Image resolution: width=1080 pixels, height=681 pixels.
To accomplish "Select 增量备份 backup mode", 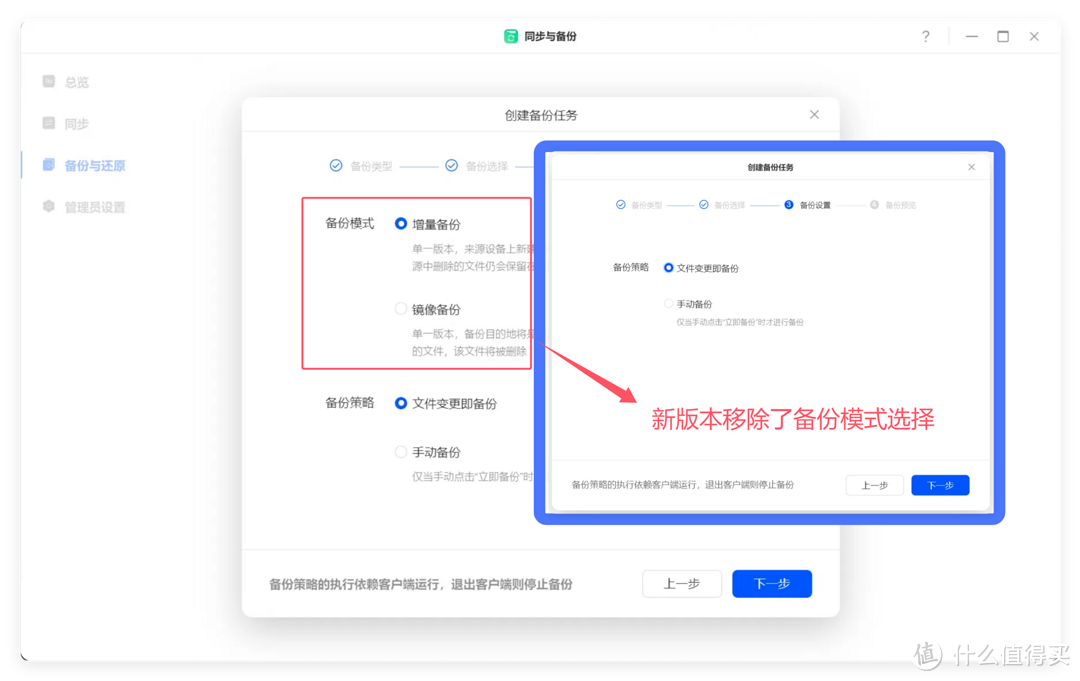I will [x=400, y=224].
